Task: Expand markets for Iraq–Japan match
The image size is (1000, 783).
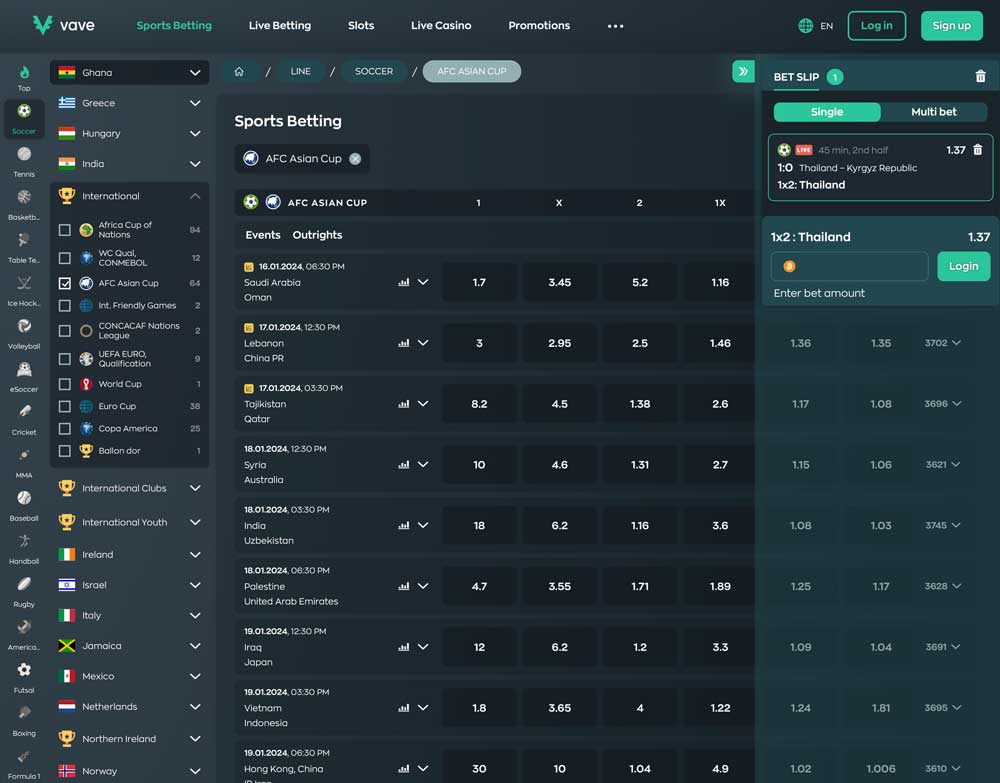Action: coord(423,647)
